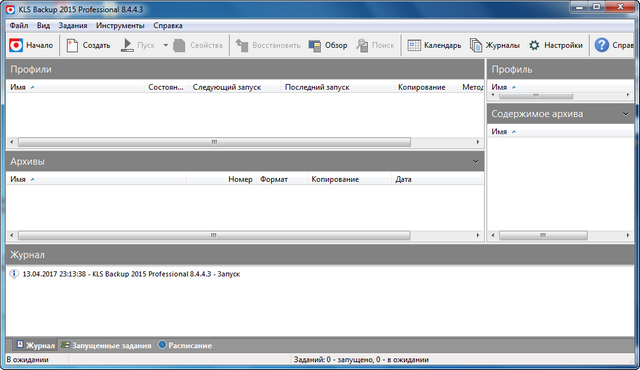Click the Следующий запуск column header
This screenshot has width=640, height=370.
click(x=234, y=87)
